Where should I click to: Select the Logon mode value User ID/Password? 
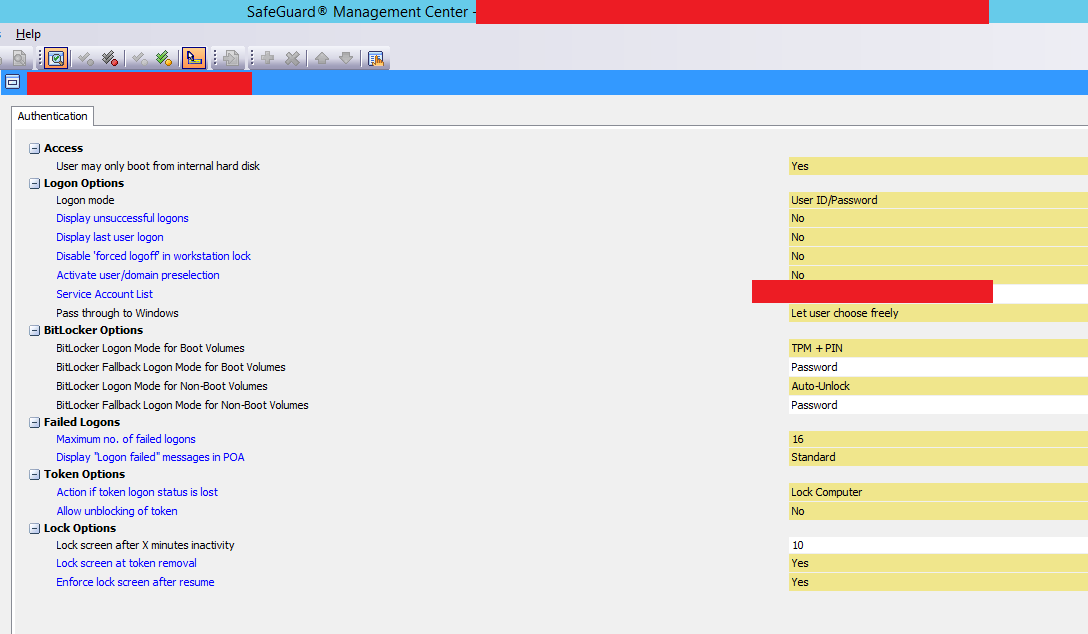pos(938,200)
